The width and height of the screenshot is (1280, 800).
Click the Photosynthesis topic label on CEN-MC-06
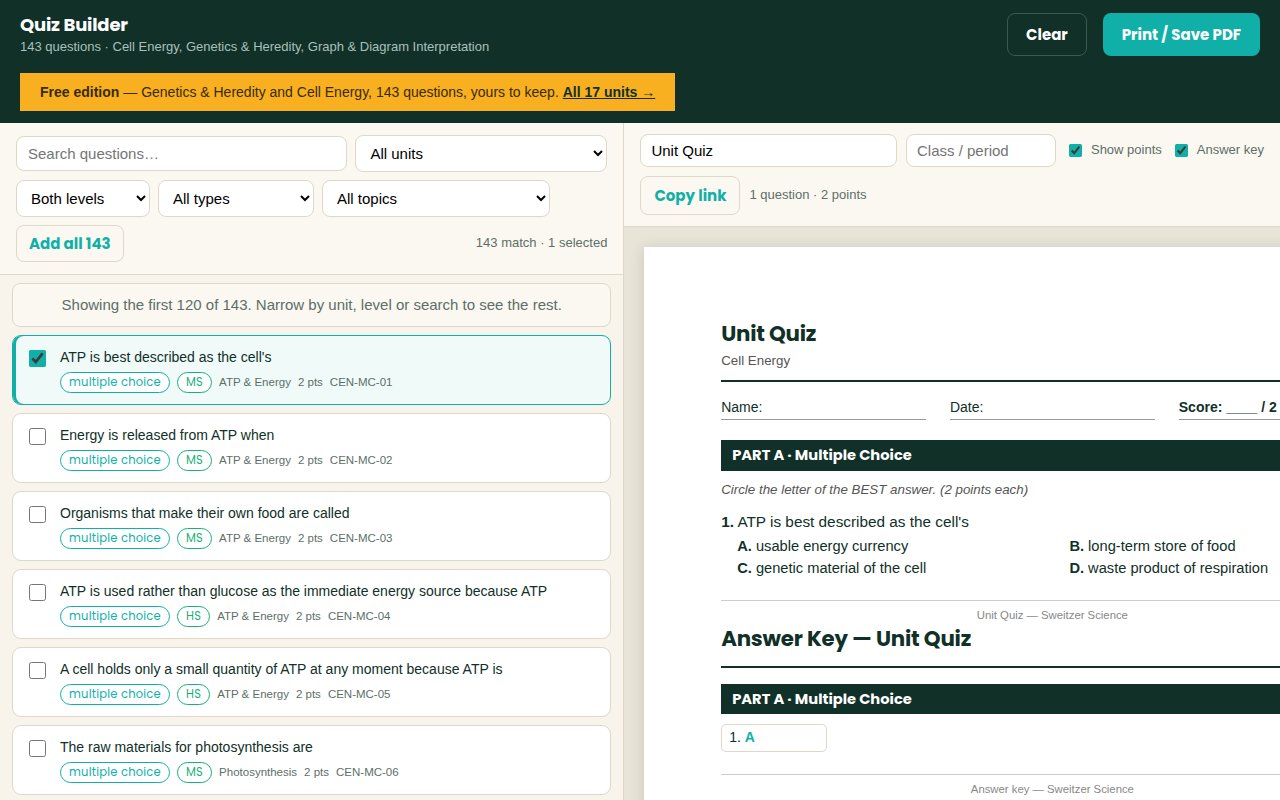[258, 772]
